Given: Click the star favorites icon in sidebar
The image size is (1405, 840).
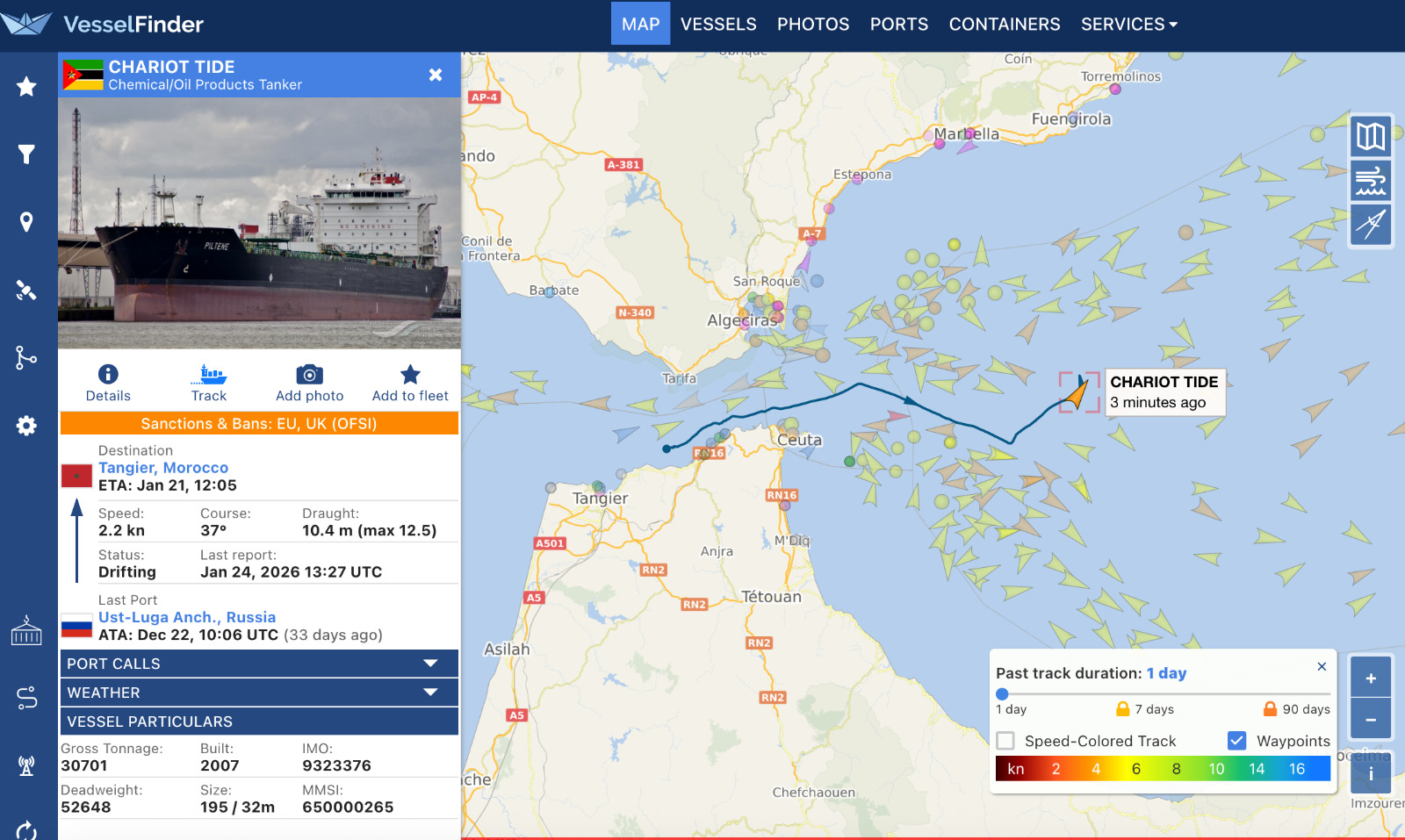Looking at the screenshot, I should point(26,86).
